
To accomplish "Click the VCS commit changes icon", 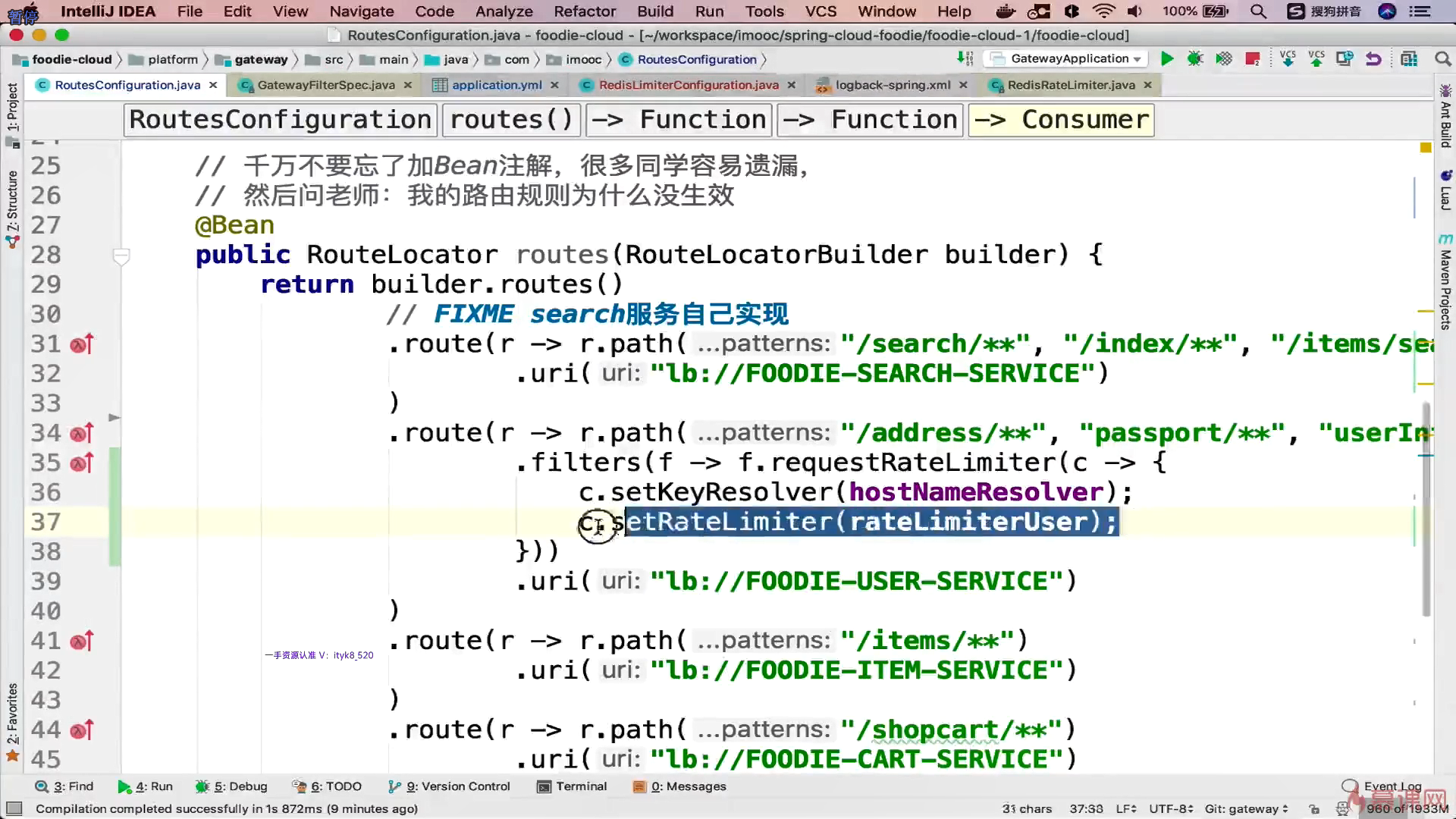I will coord(1316,59).
